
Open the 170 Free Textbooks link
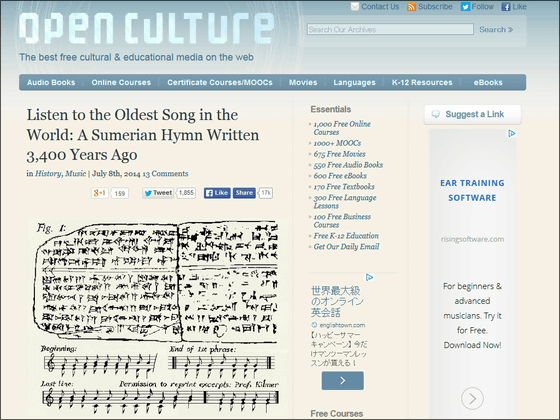(344, 187)
